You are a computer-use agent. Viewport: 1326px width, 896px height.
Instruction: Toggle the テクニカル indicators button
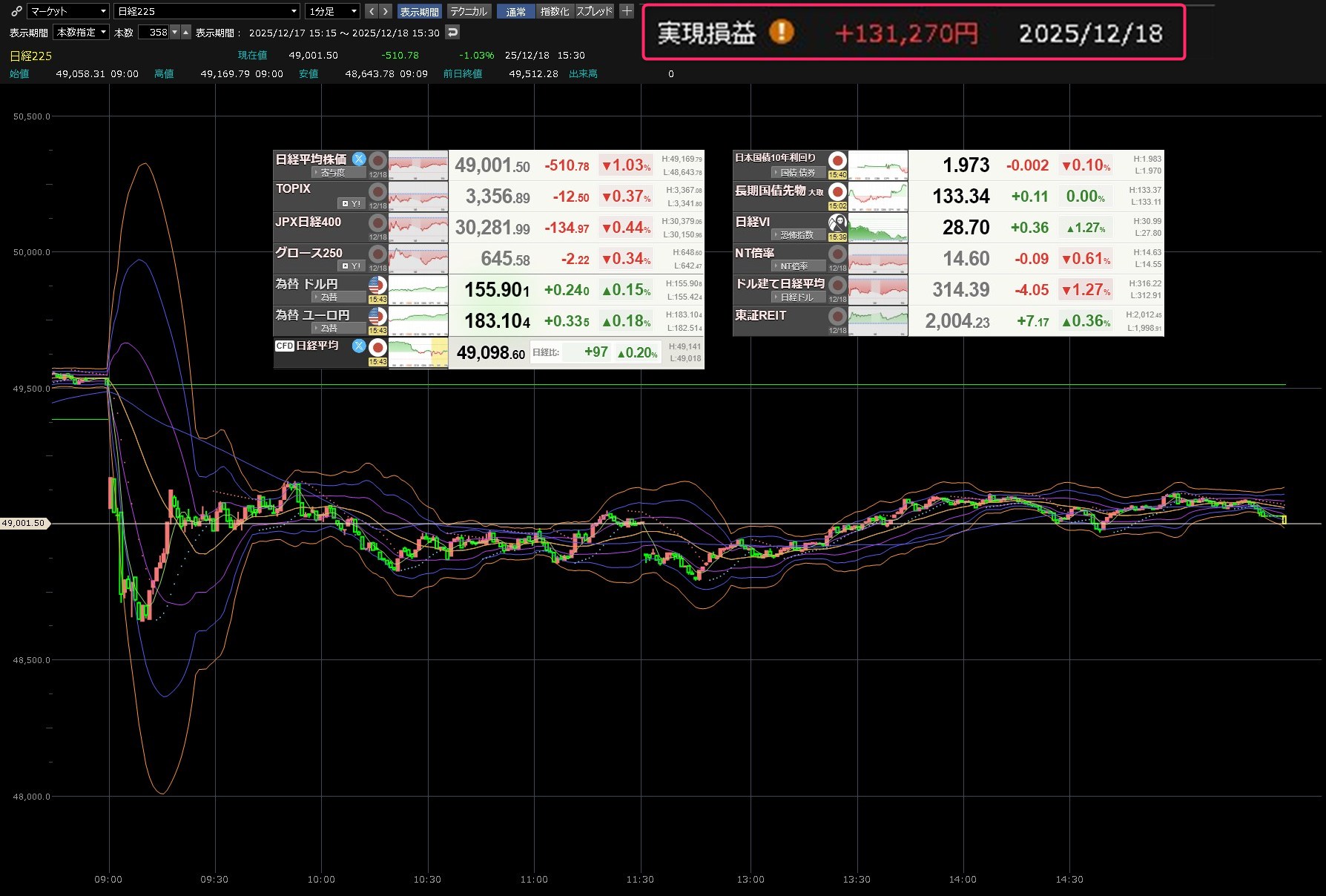[x=469, y=11]
